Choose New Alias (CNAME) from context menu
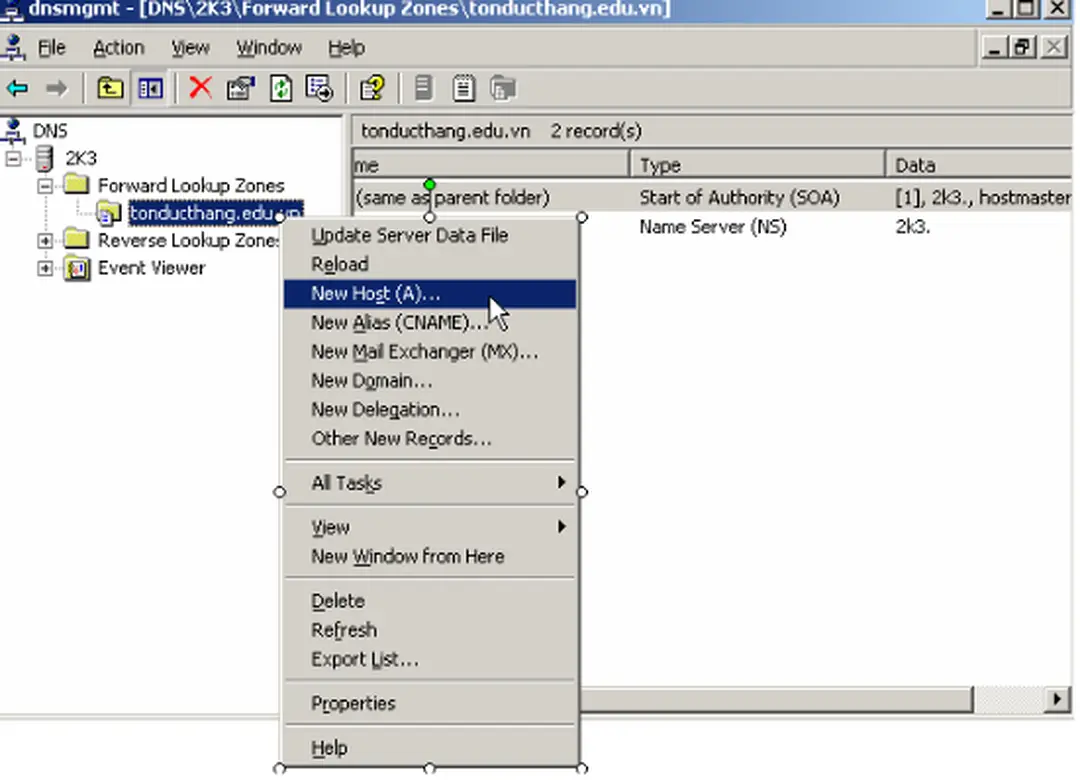Screen dimensions: 1080x780 398,323
